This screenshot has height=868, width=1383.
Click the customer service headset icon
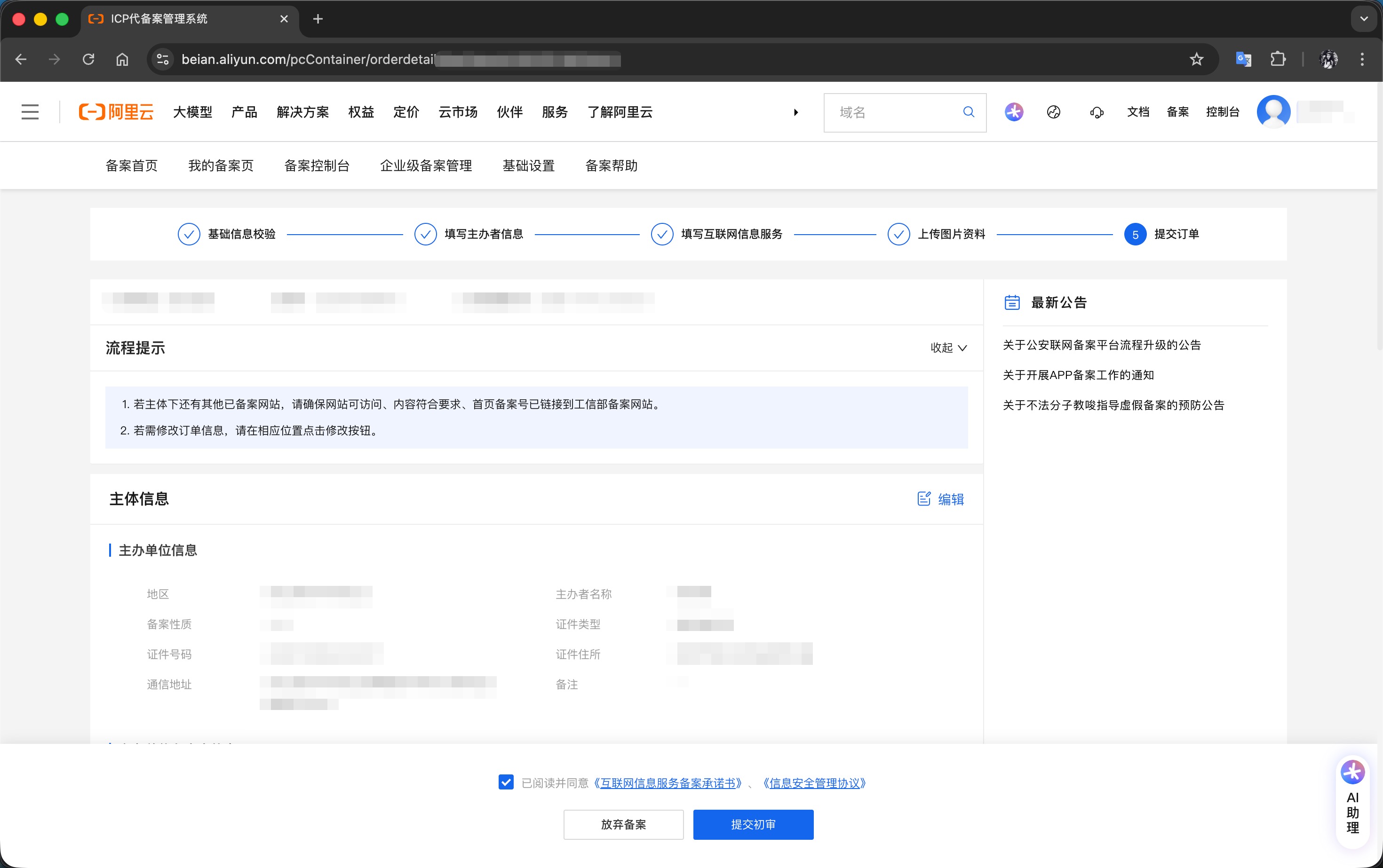[x=1097, y=112]
